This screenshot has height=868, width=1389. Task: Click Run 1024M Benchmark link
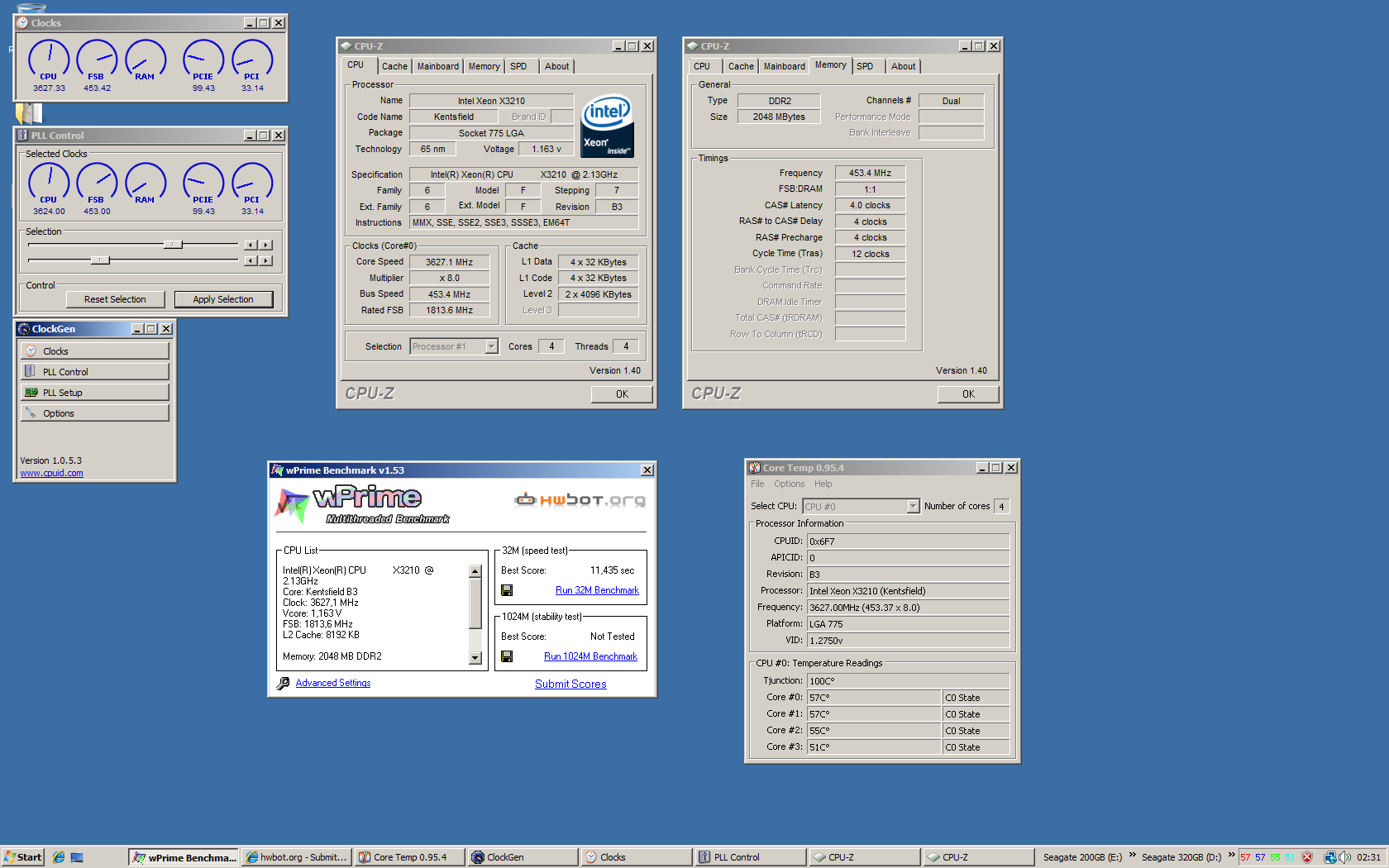590,656
